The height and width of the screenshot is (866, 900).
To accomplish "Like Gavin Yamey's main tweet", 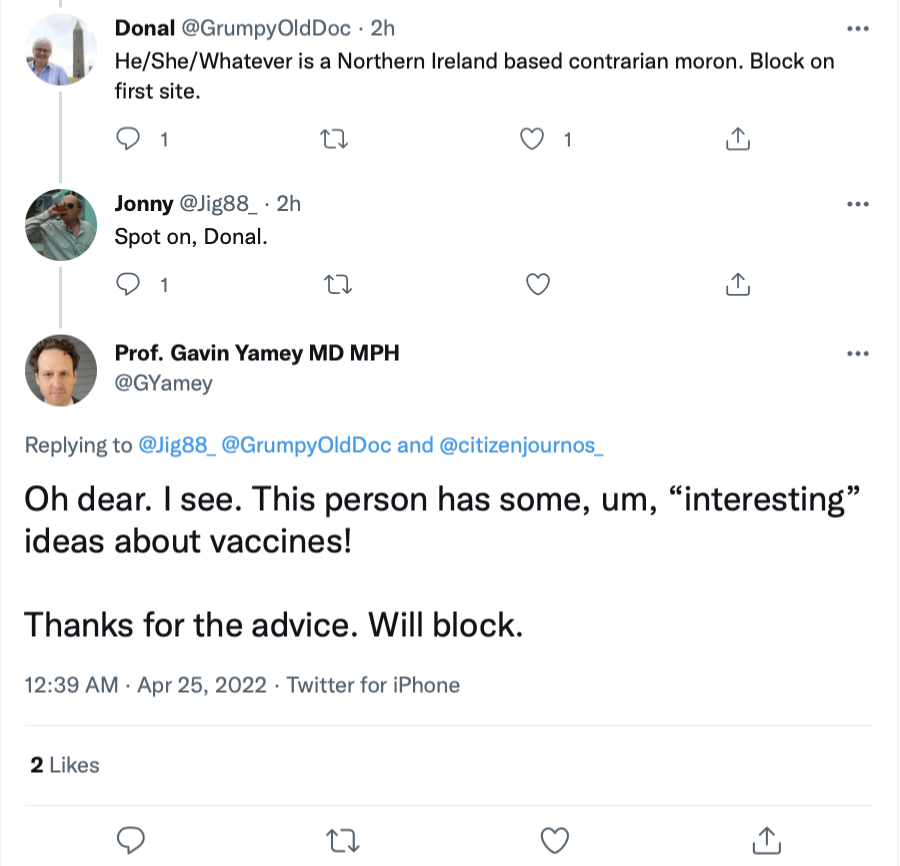I will tap(555, 840).
